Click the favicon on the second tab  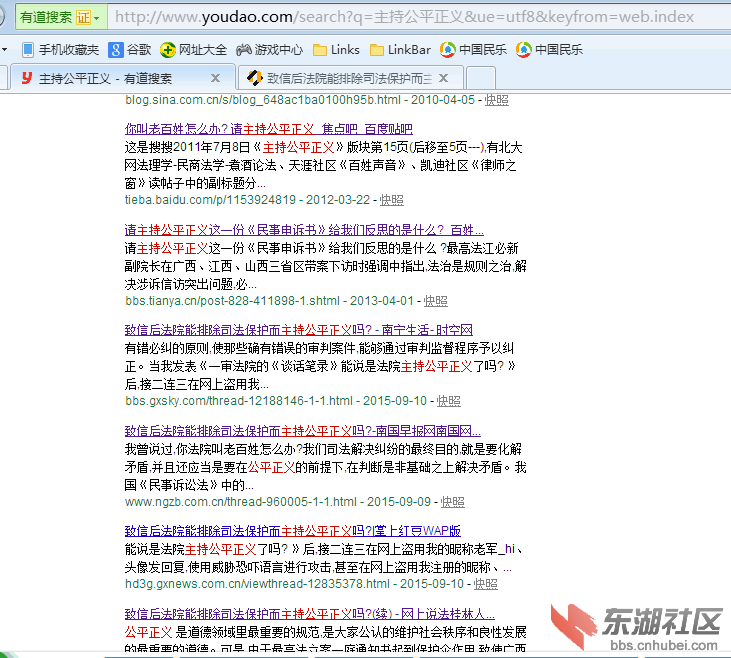255,78
